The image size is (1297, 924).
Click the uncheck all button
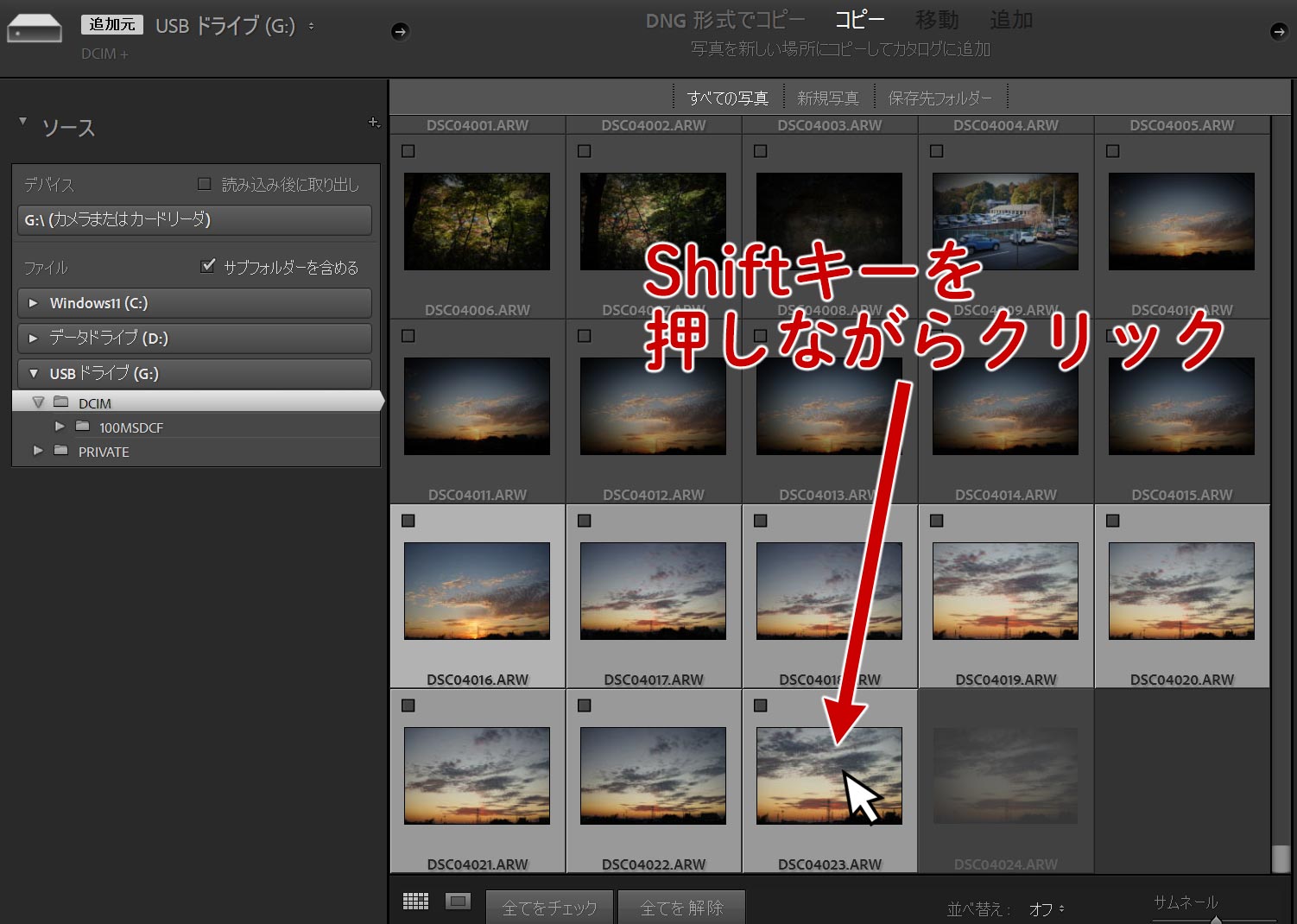681,908
